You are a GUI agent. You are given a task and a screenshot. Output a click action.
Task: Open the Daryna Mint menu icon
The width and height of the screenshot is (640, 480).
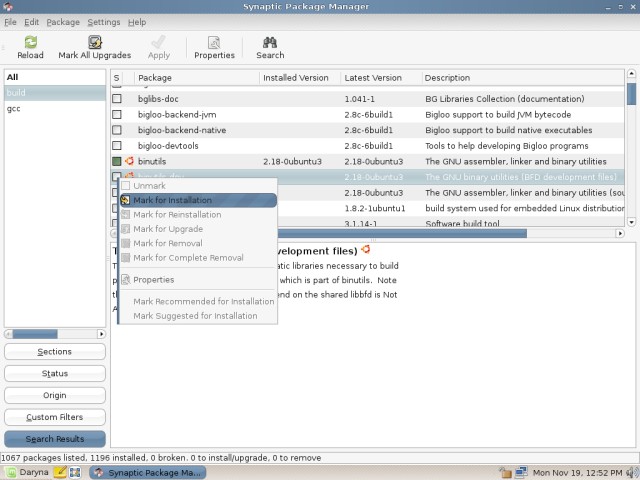[11, 472]
